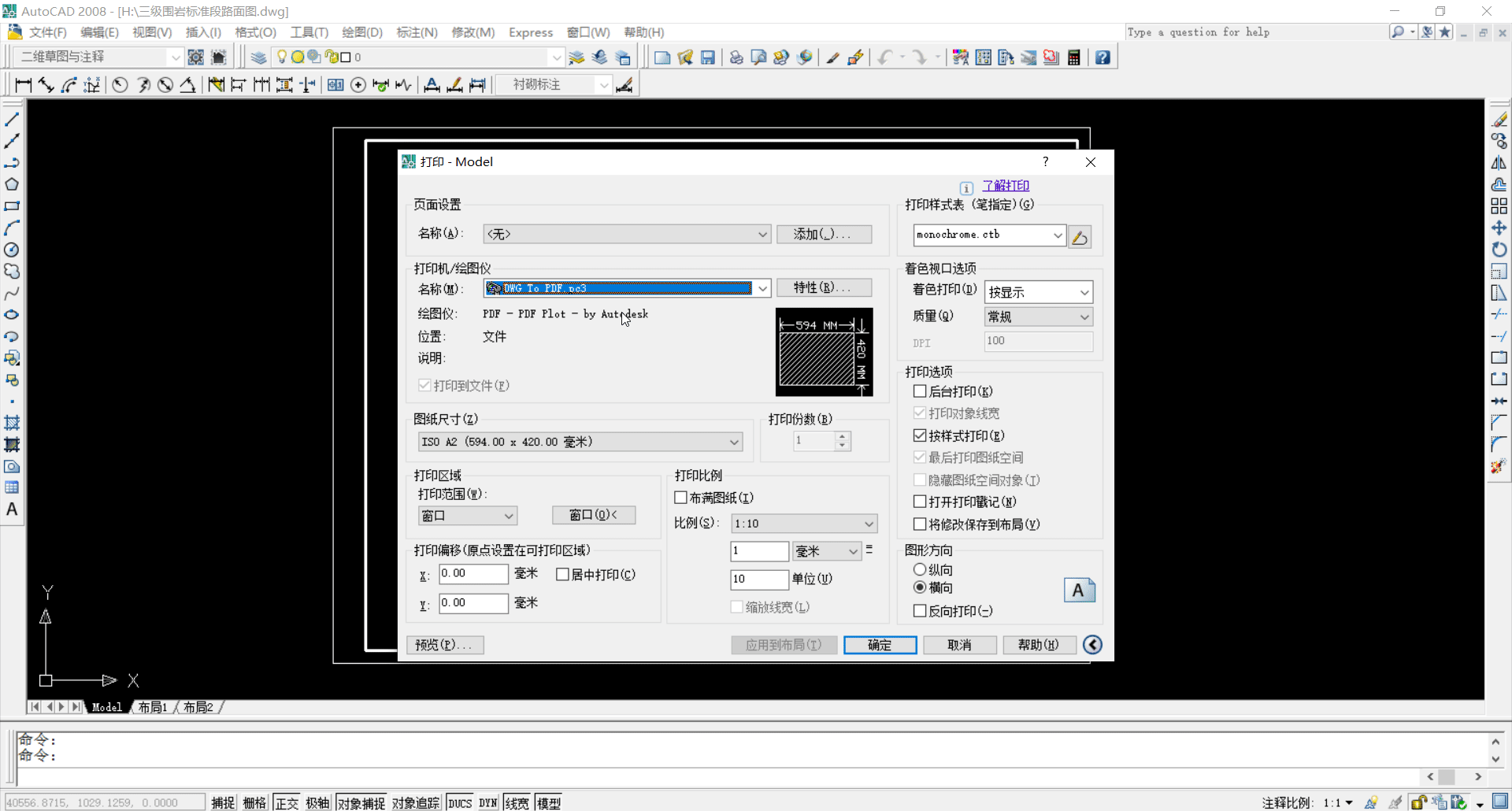Enable the 打开打印戳记 checkbox
This screenshot has width=1512, height=811.
(x=919, y=502)
